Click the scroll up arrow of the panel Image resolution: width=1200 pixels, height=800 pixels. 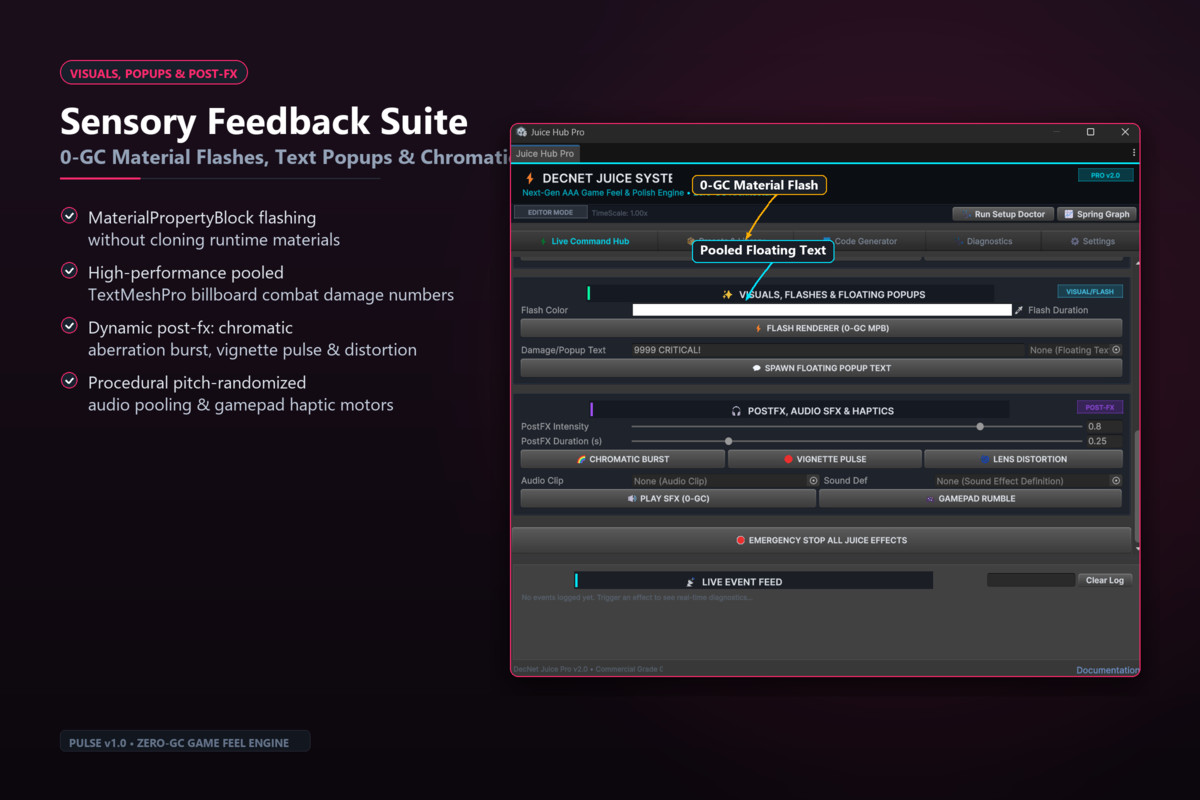point(1135,263)
